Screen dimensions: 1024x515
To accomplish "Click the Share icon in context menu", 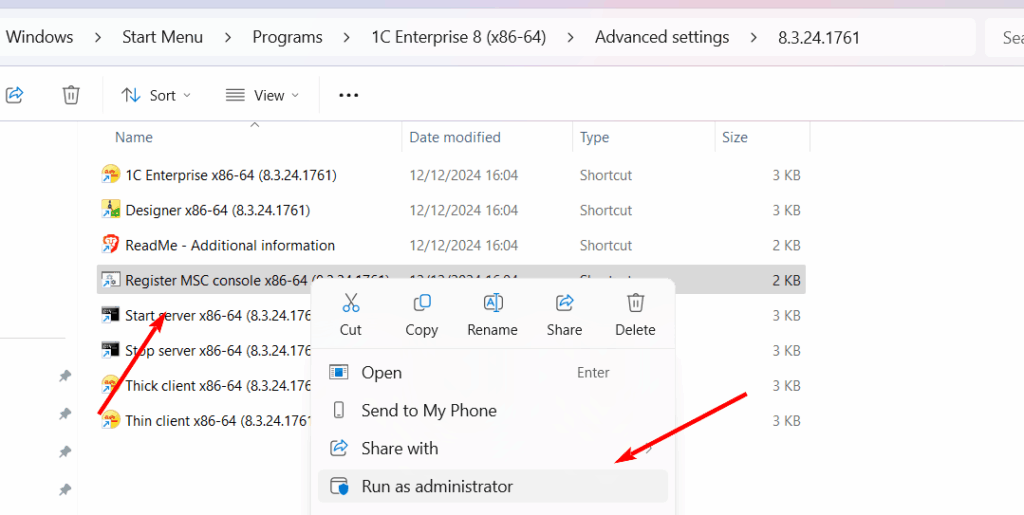I will pos(564,303).
